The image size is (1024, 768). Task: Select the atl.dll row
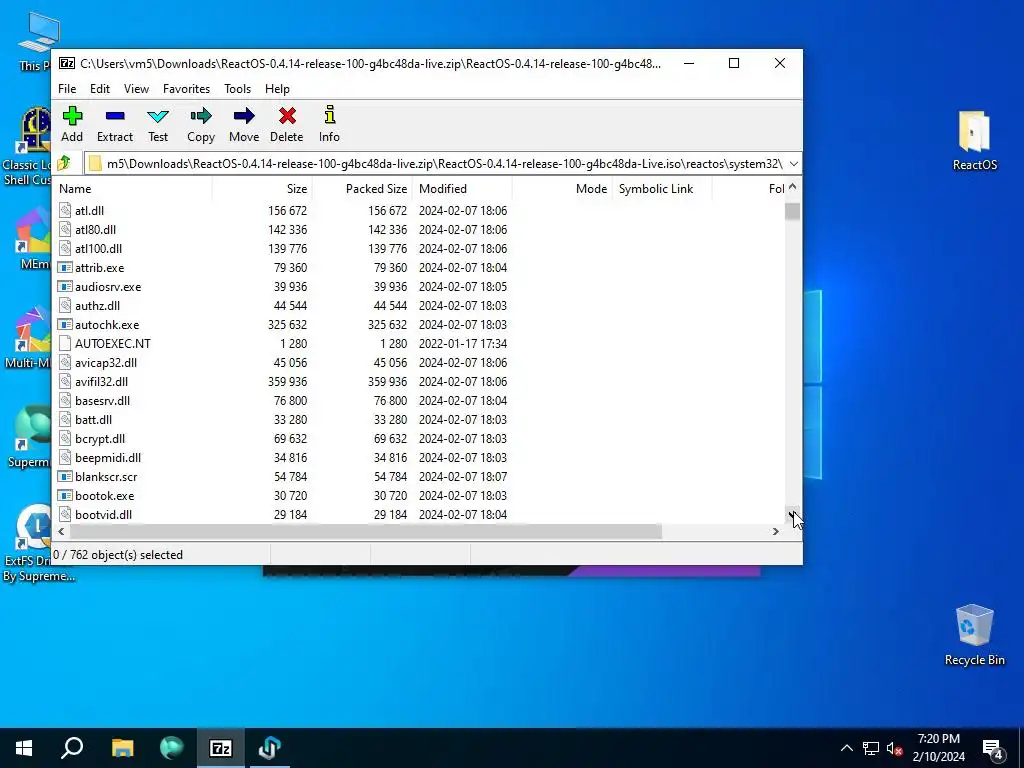point(418,211)
